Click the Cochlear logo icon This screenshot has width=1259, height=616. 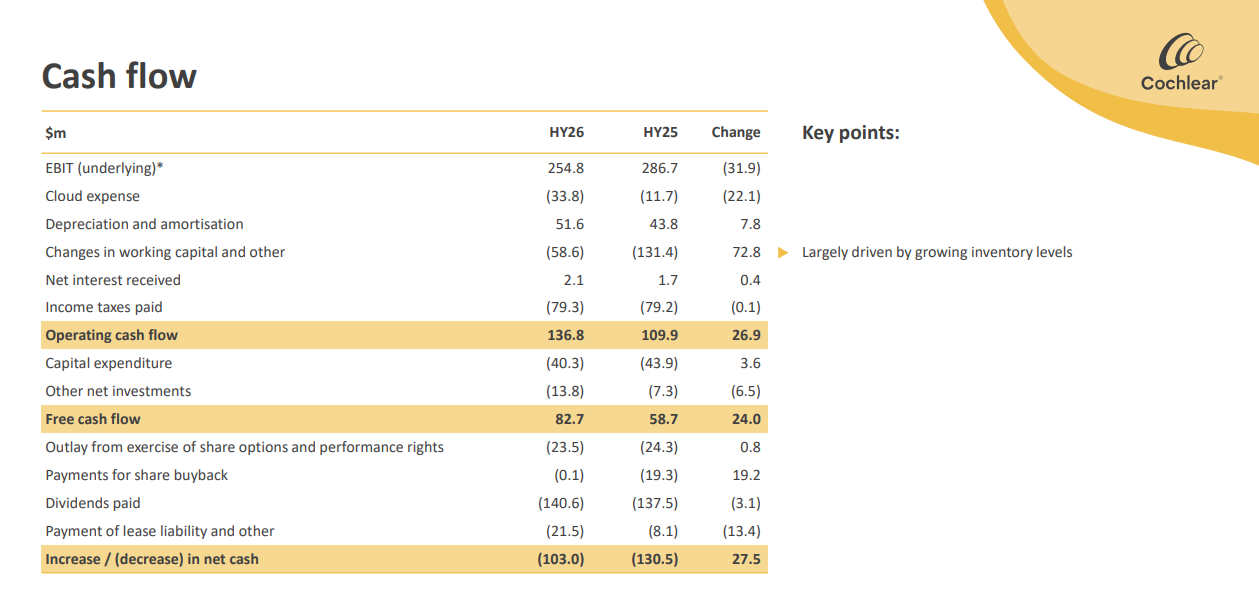(x=1181, y=52)
